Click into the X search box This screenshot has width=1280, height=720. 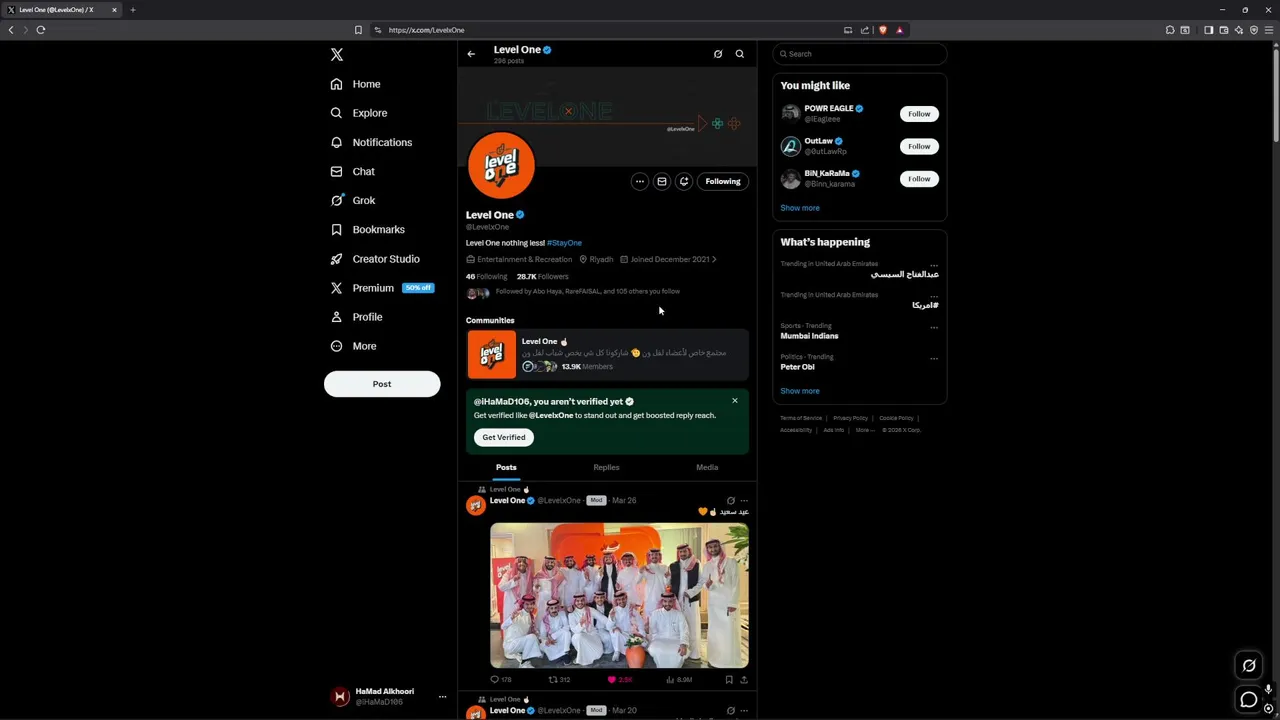tap(860, 54)
